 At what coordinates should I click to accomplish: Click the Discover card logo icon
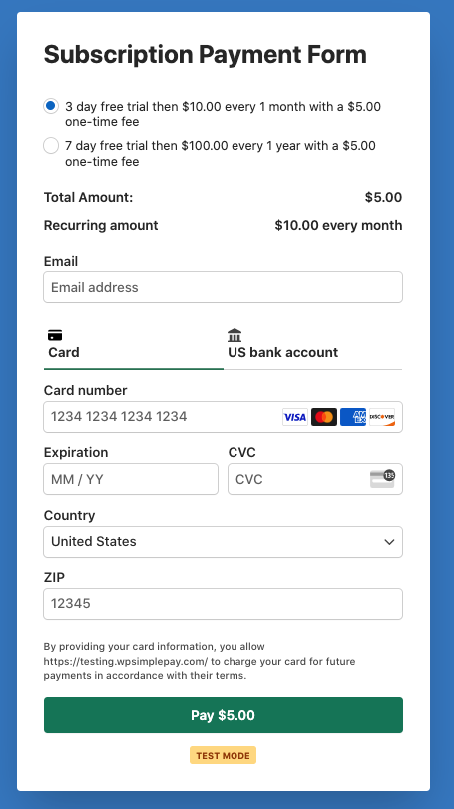(382, 417)
